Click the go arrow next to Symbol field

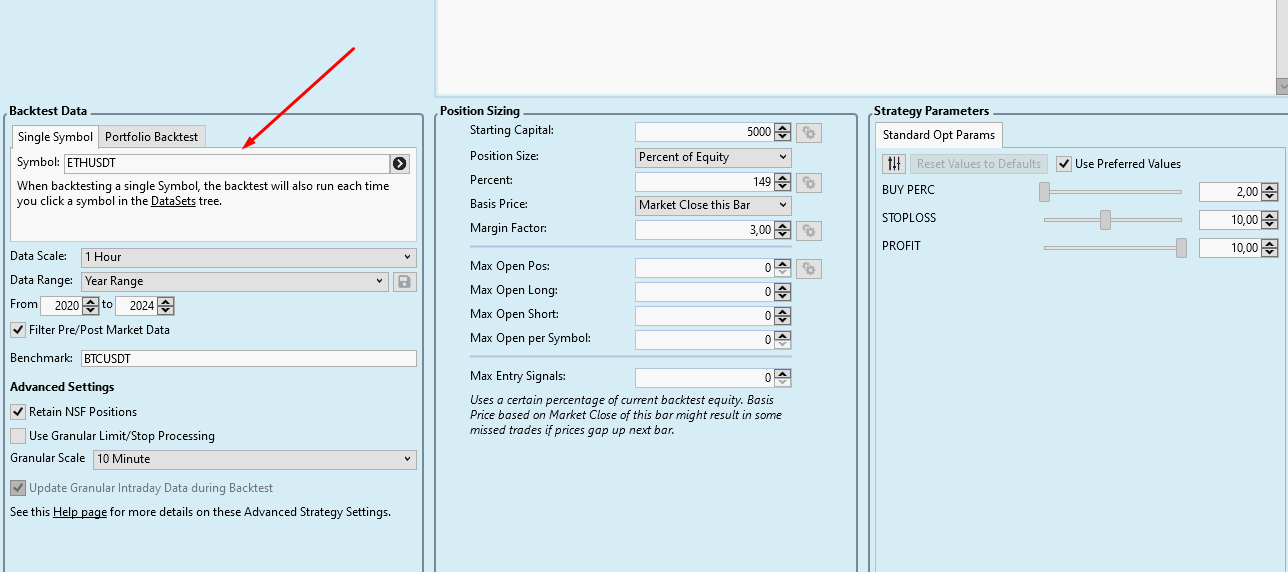pyautogui.click(x=400, y=163)
